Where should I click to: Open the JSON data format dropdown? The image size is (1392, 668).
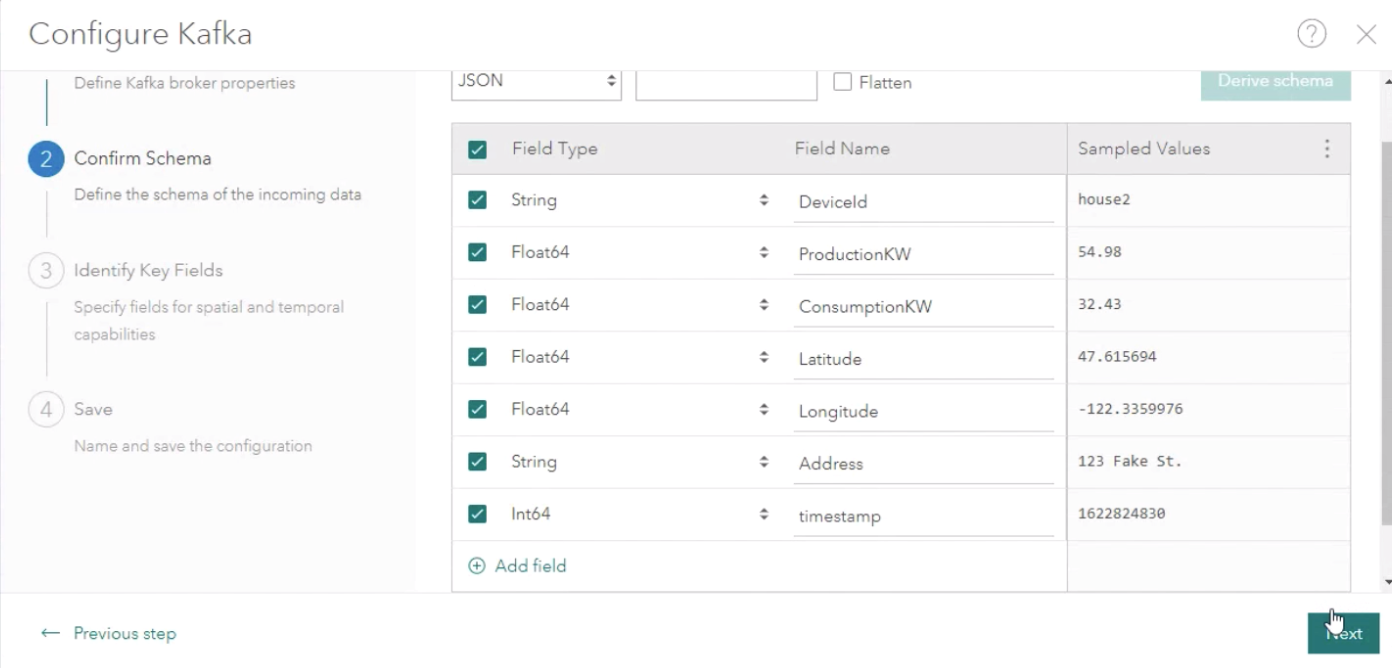pyautogui.click(x=536, y=84)
